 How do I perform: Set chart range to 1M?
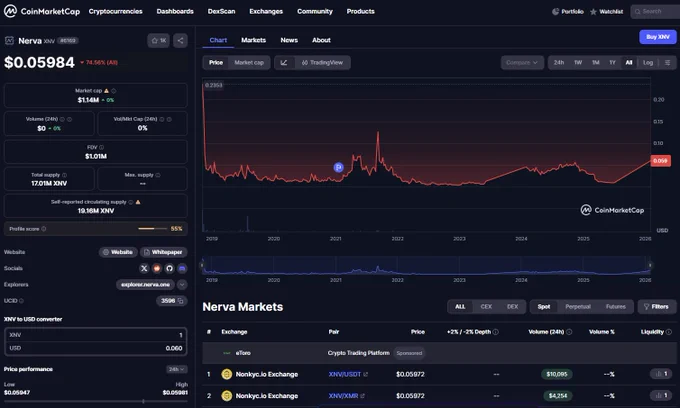pyautogui.click(x=595, y=62)
